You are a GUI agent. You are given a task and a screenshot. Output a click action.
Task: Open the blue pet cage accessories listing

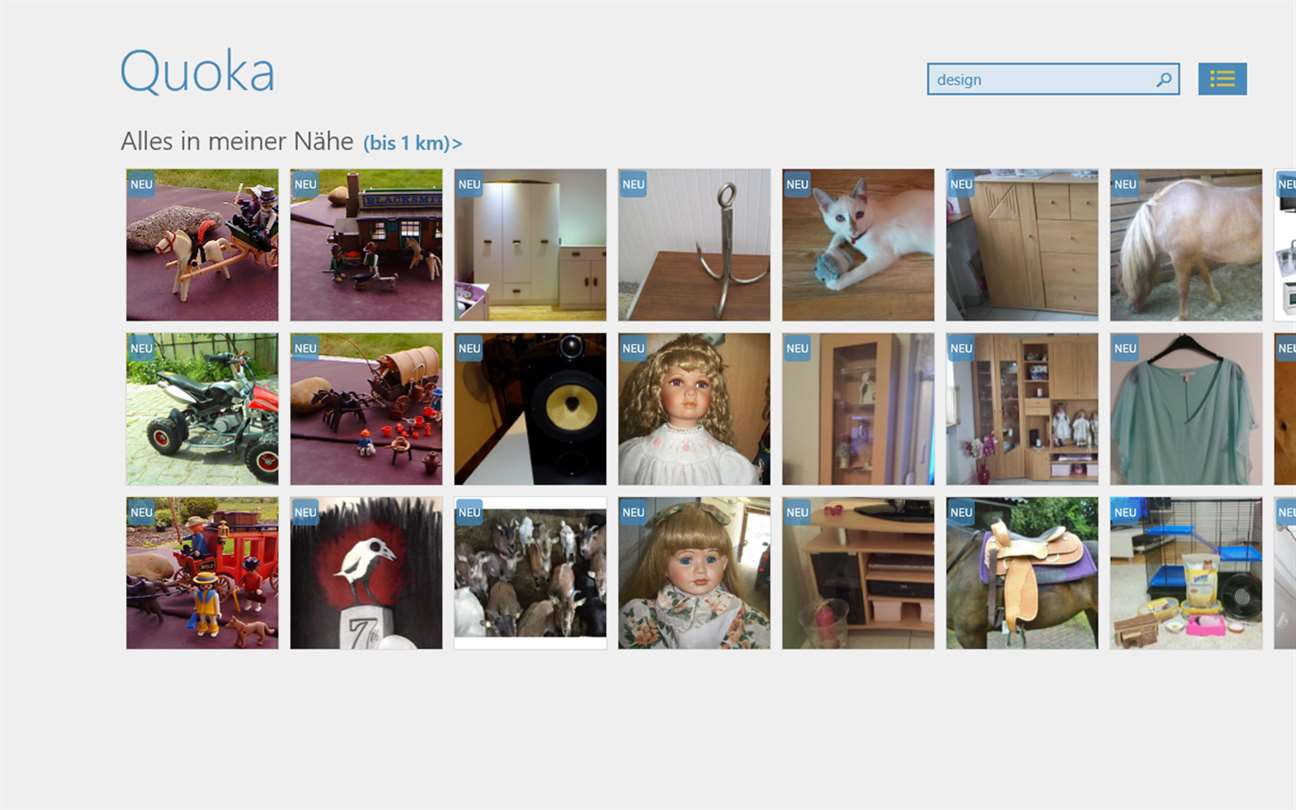1186,573
